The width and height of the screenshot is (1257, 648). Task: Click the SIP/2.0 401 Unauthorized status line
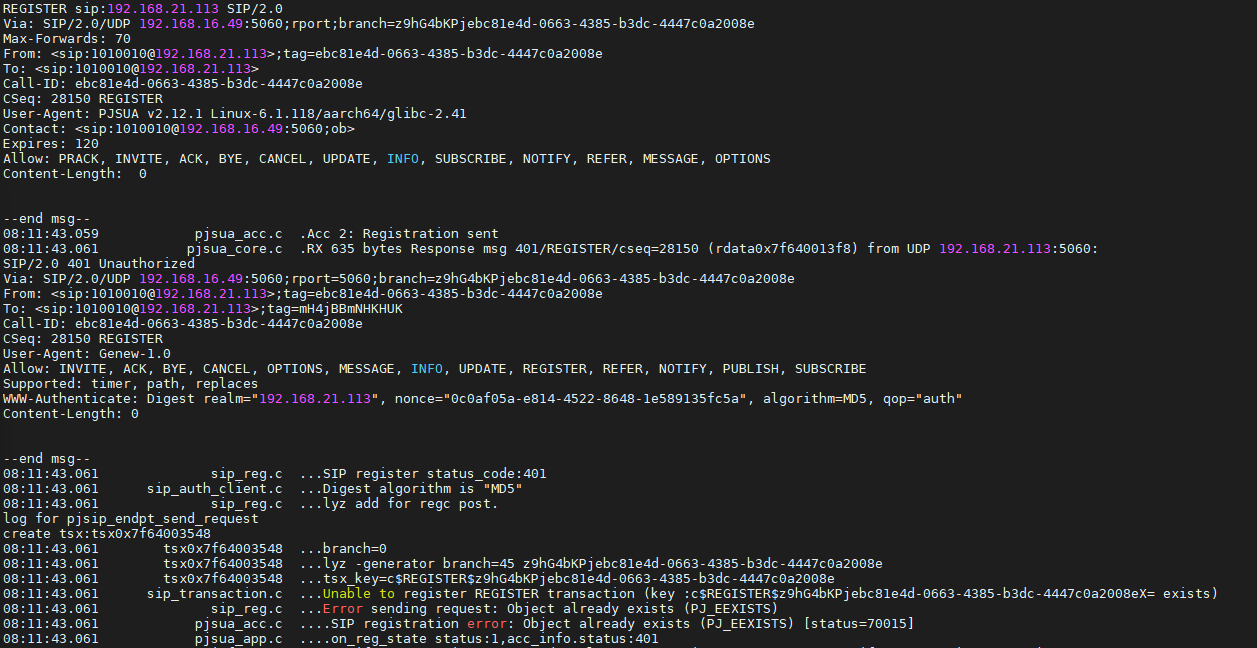98,264
